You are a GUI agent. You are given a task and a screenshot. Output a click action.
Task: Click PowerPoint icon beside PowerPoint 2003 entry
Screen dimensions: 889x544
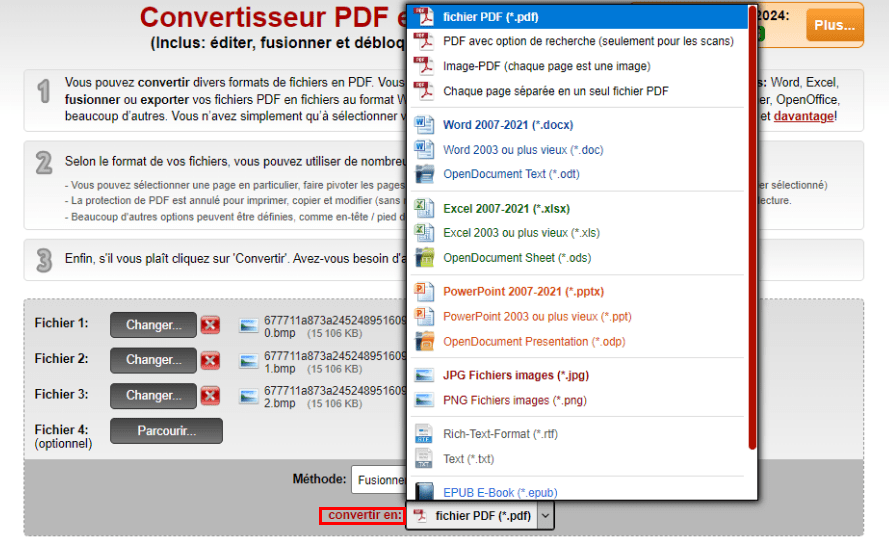coord(424,317)
